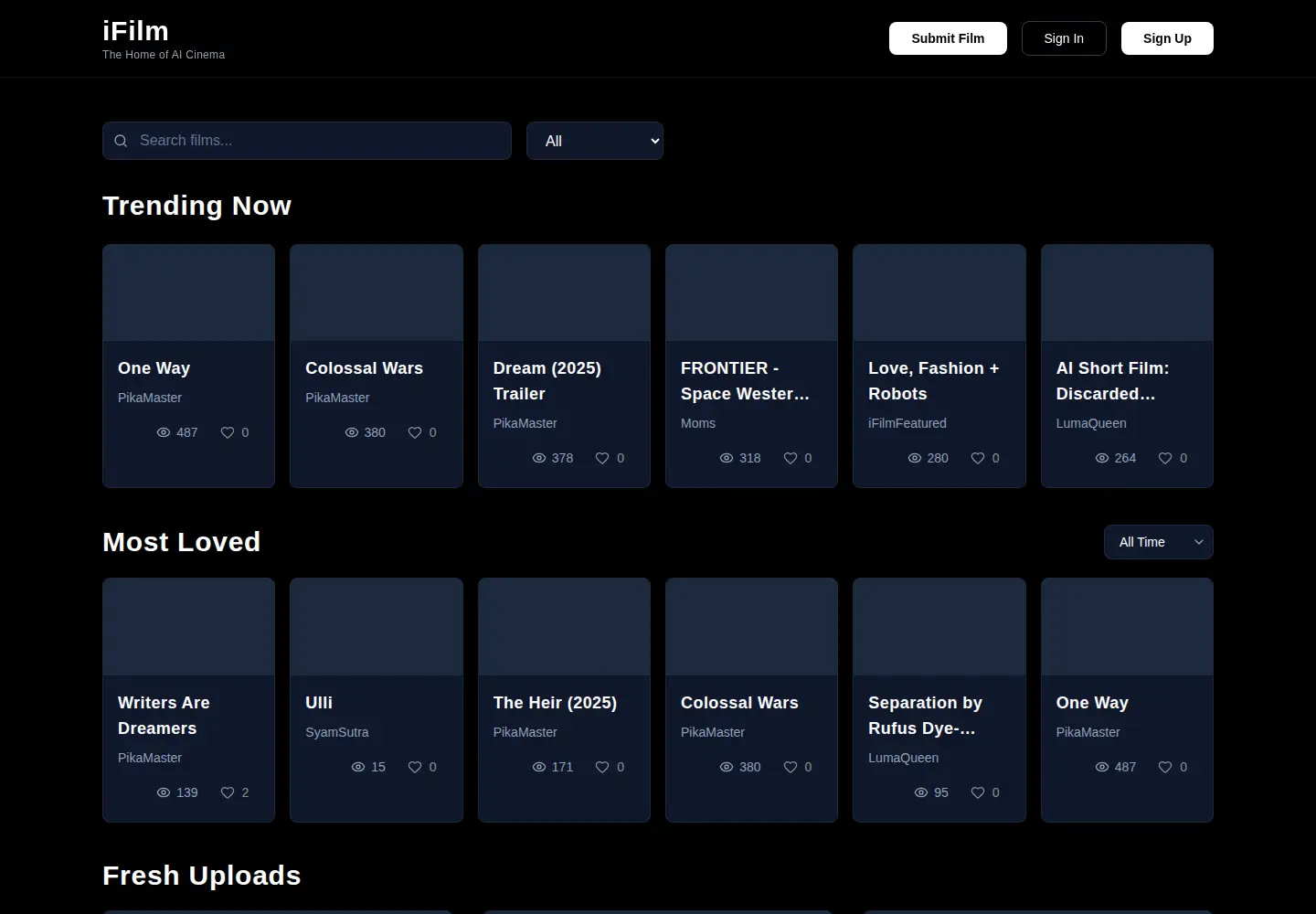Click creator name iFilmFeatured
The height and width of the screenshot is (914, 1316).
[907, 423]
